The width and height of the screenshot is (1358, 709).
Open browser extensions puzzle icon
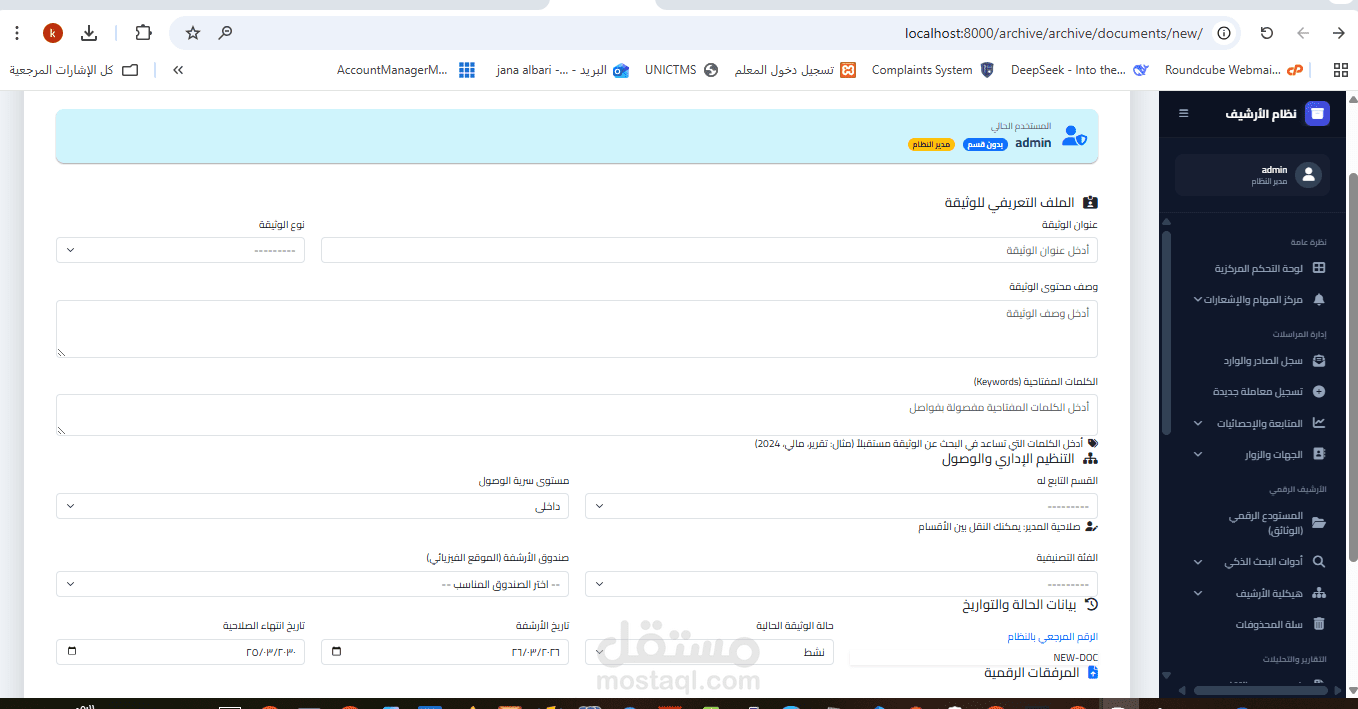(x=143, y=33)
